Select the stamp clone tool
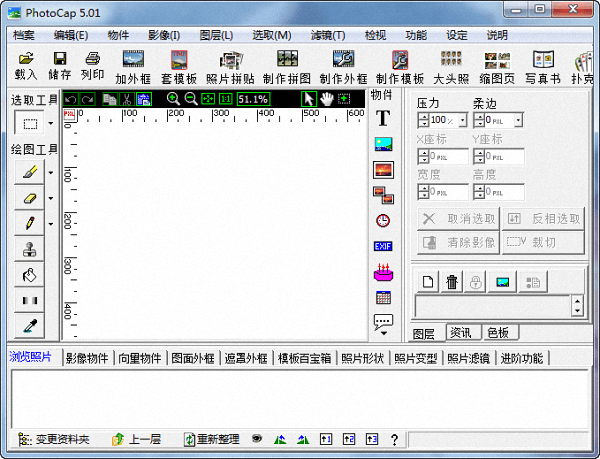 point(29,249)
